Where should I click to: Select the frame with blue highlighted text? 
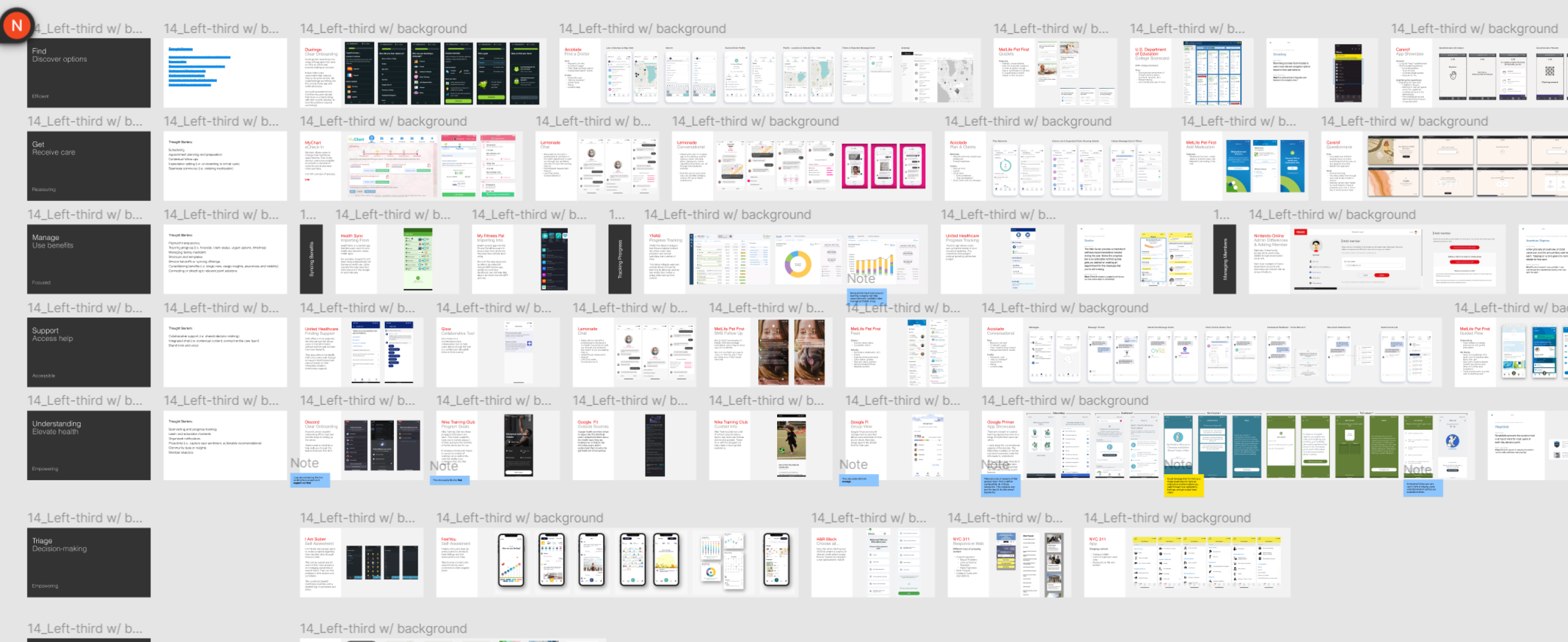pyautogui.click(x=224, y=73)
